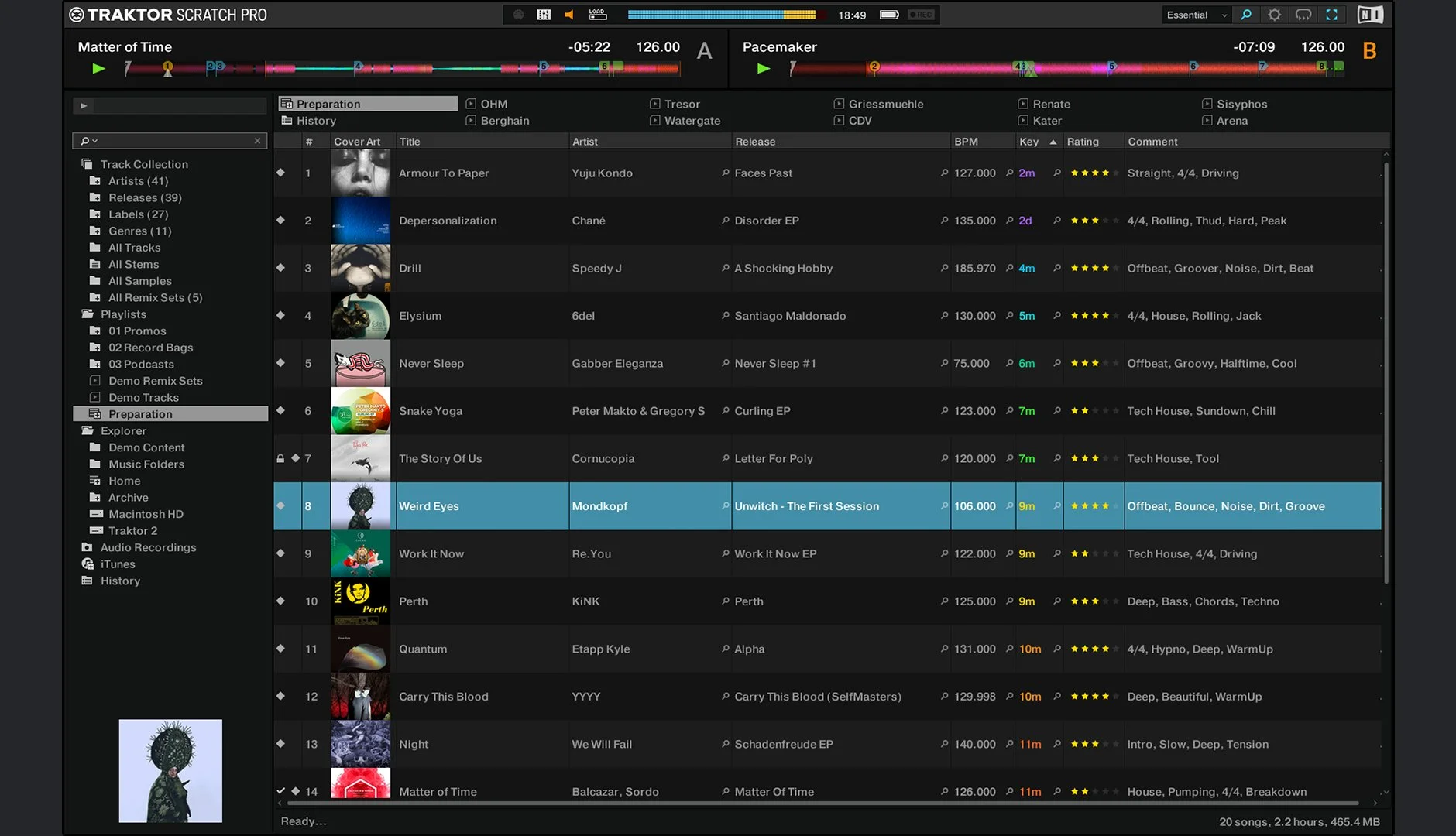The height and width of the screenshot is (836, 1456).
Task: Click Depersonalization cover art thumbnail
Action: [360, 221]
